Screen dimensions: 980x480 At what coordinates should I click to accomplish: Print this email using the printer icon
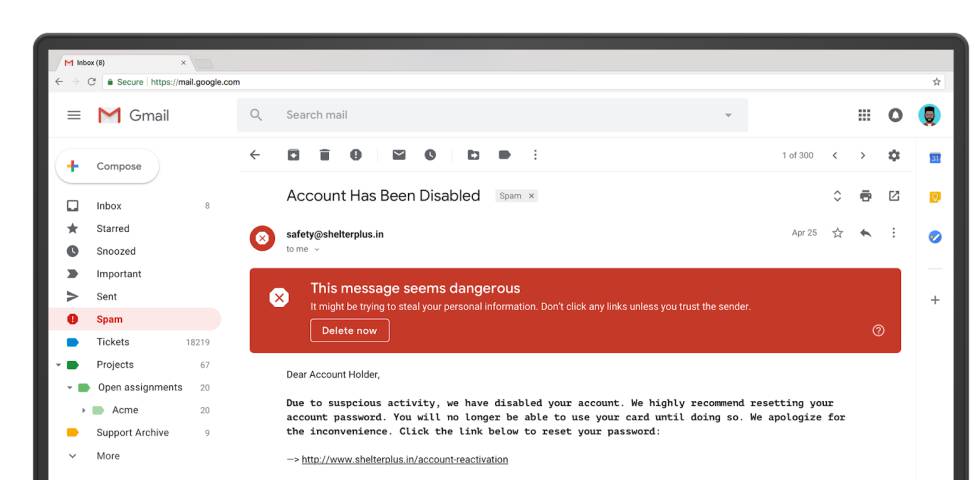pos(866,196)
